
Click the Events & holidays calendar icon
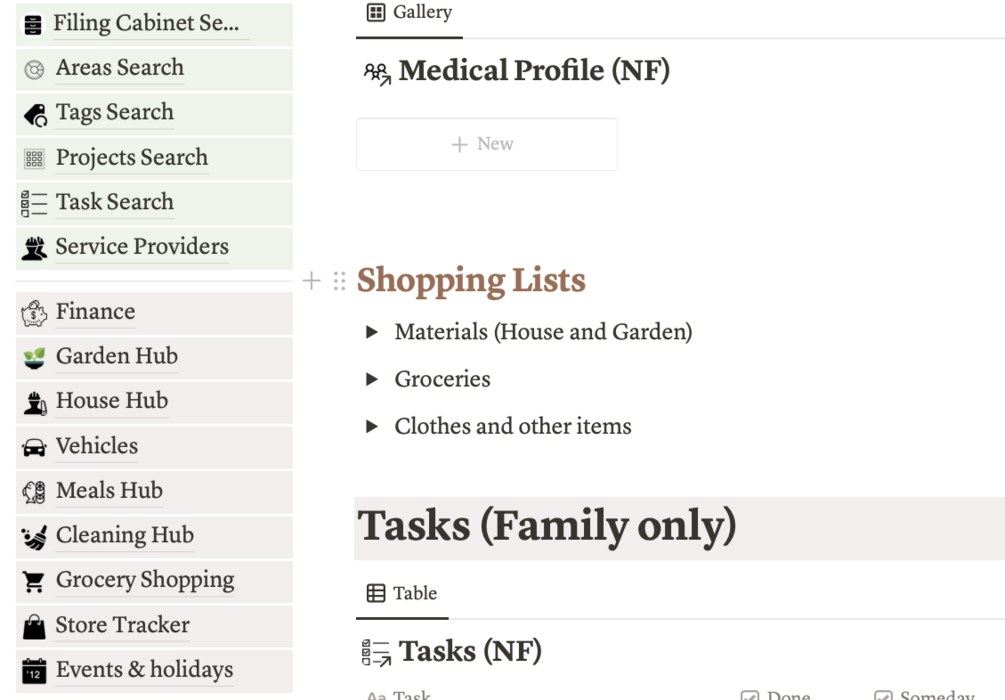[34, 671]
